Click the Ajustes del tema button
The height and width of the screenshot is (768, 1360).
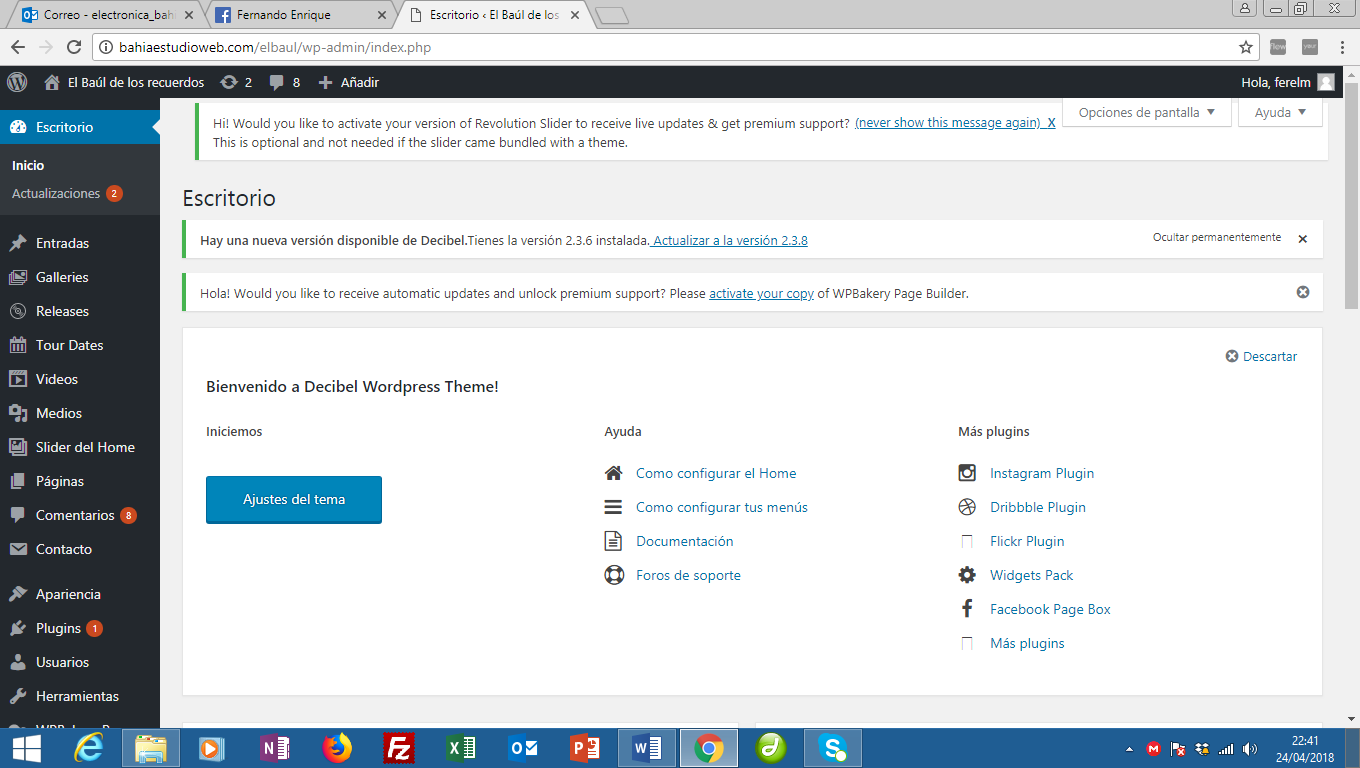click(x=294, y=499)
